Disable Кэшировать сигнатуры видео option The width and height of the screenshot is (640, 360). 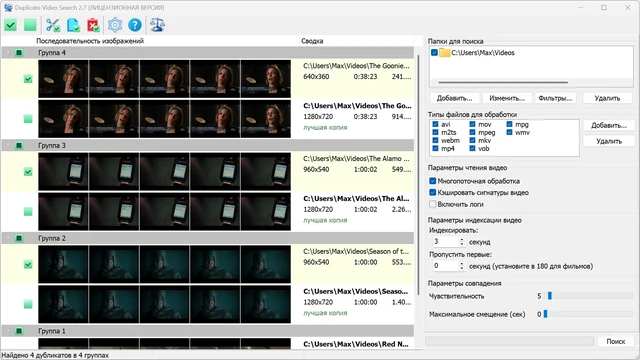[433, 192]
